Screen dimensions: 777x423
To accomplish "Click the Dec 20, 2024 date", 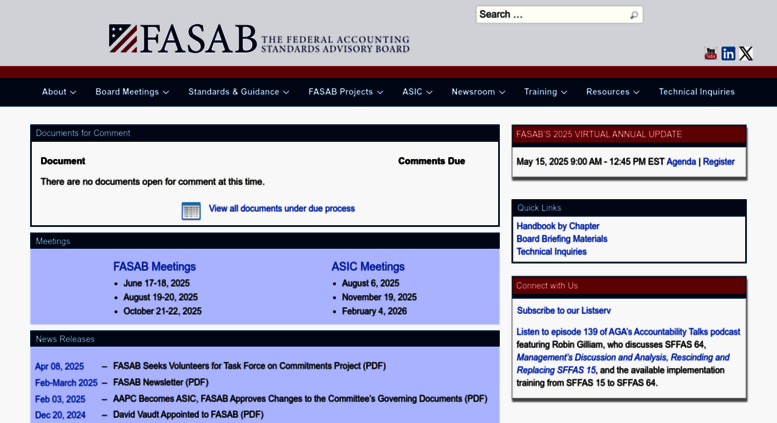I will coord(60,415).
